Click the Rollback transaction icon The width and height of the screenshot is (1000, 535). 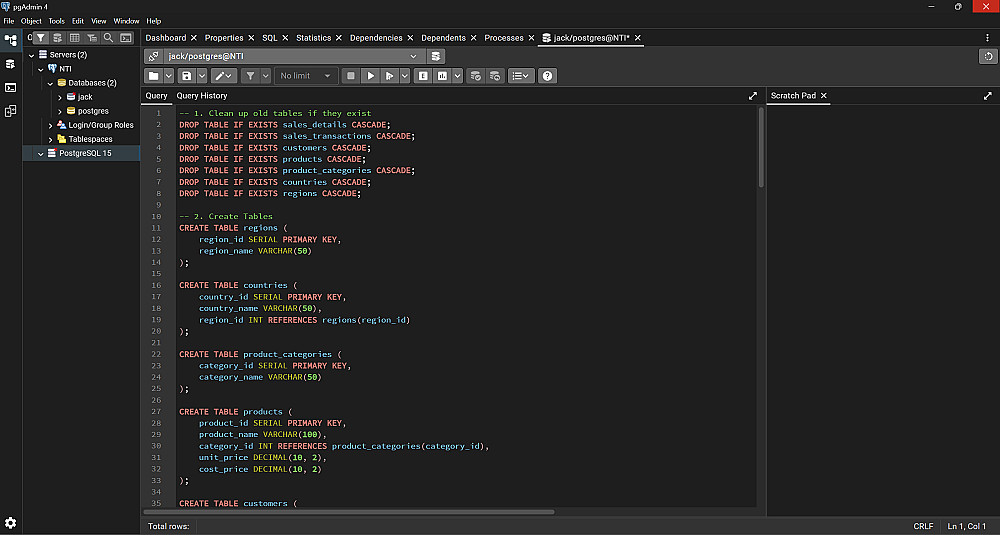(494, 76)
